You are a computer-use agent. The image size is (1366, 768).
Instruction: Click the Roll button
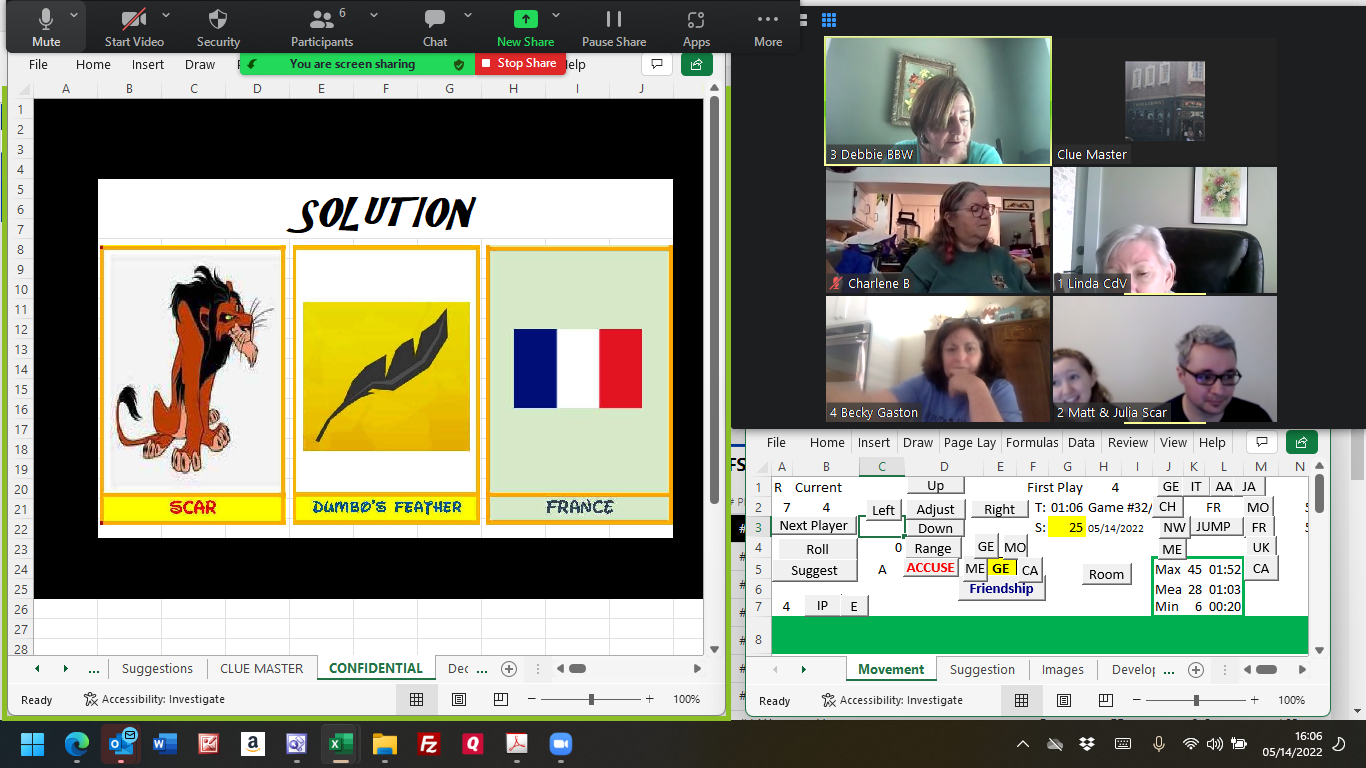[x=817, y=549]
